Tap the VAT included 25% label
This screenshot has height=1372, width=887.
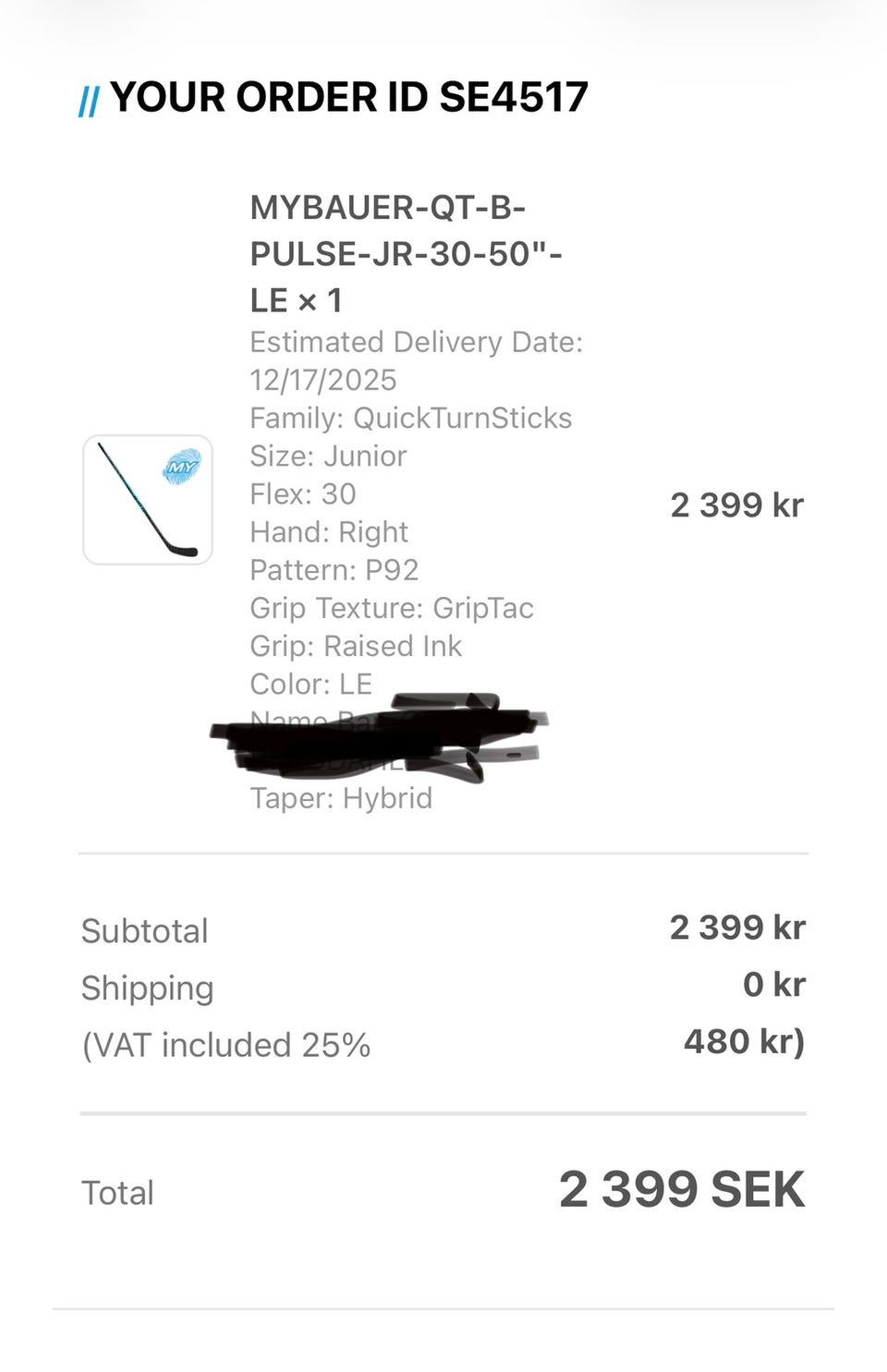225,1045
